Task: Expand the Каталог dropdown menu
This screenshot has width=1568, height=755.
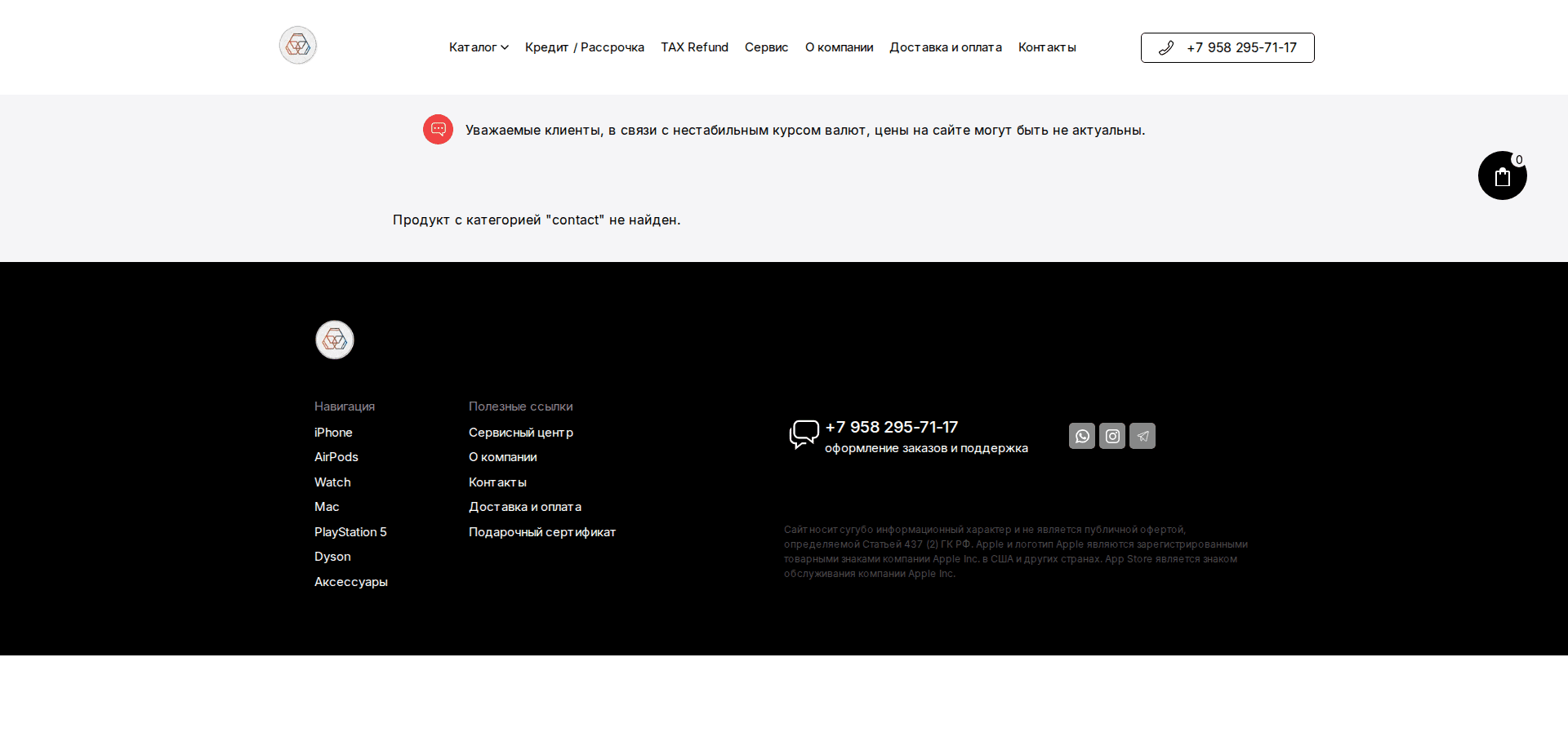Action: (x=479, y=47)
